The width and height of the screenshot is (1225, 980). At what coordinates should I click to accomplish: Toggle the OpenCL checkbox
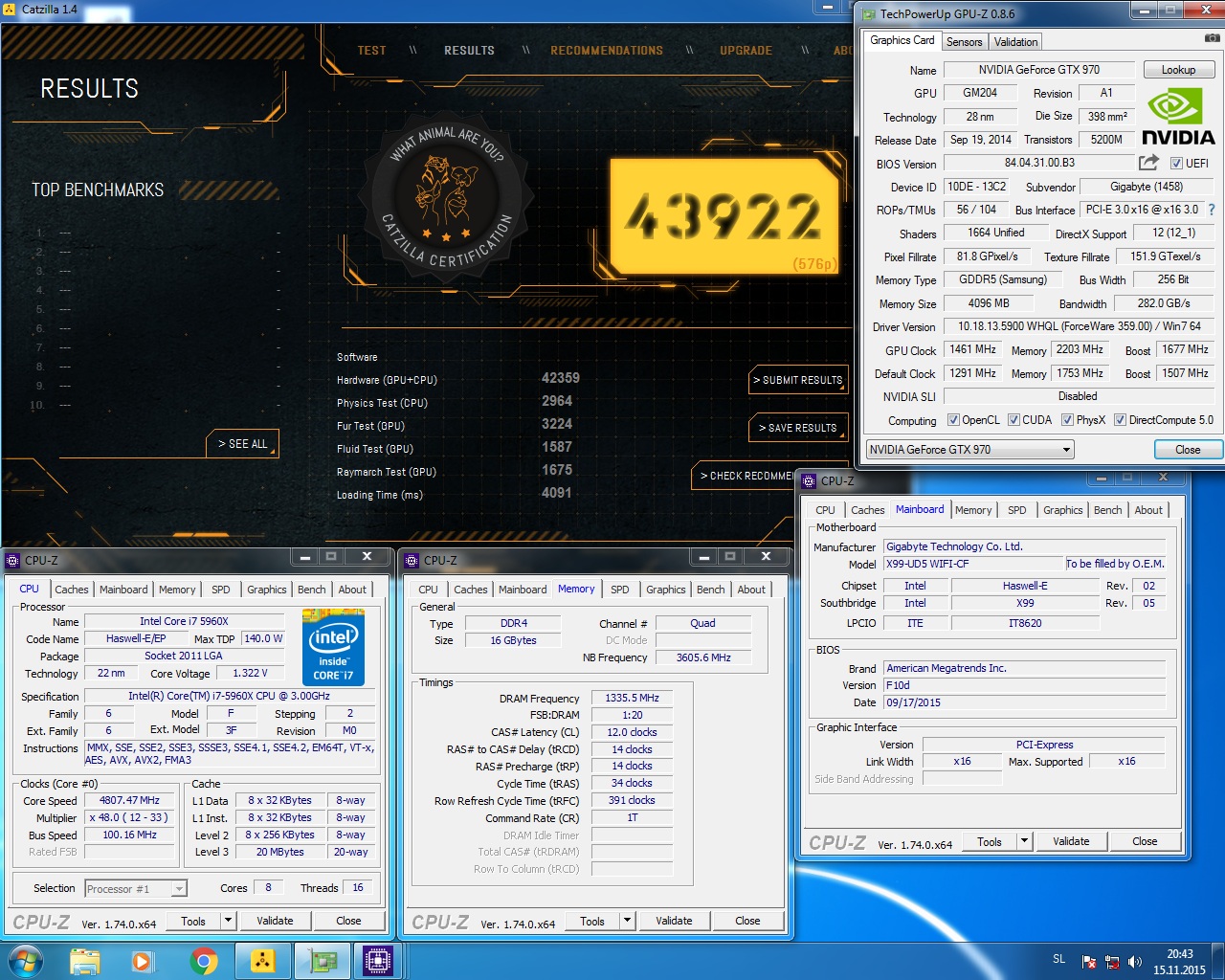[953, 420]
